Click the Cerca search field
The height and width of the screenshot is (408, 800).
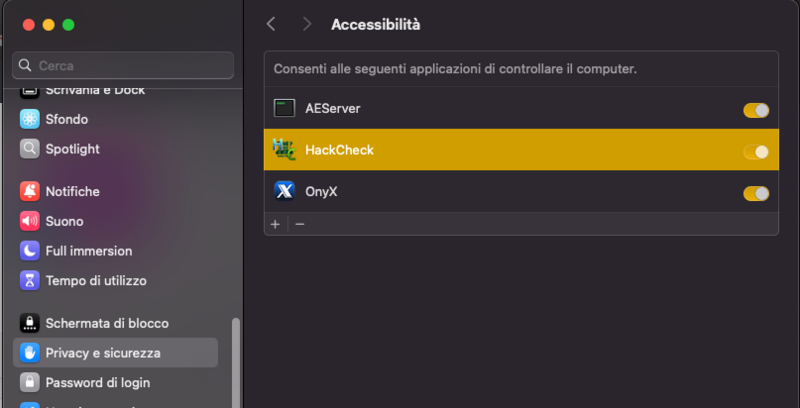pyautogui.click(x=123, y=65)
